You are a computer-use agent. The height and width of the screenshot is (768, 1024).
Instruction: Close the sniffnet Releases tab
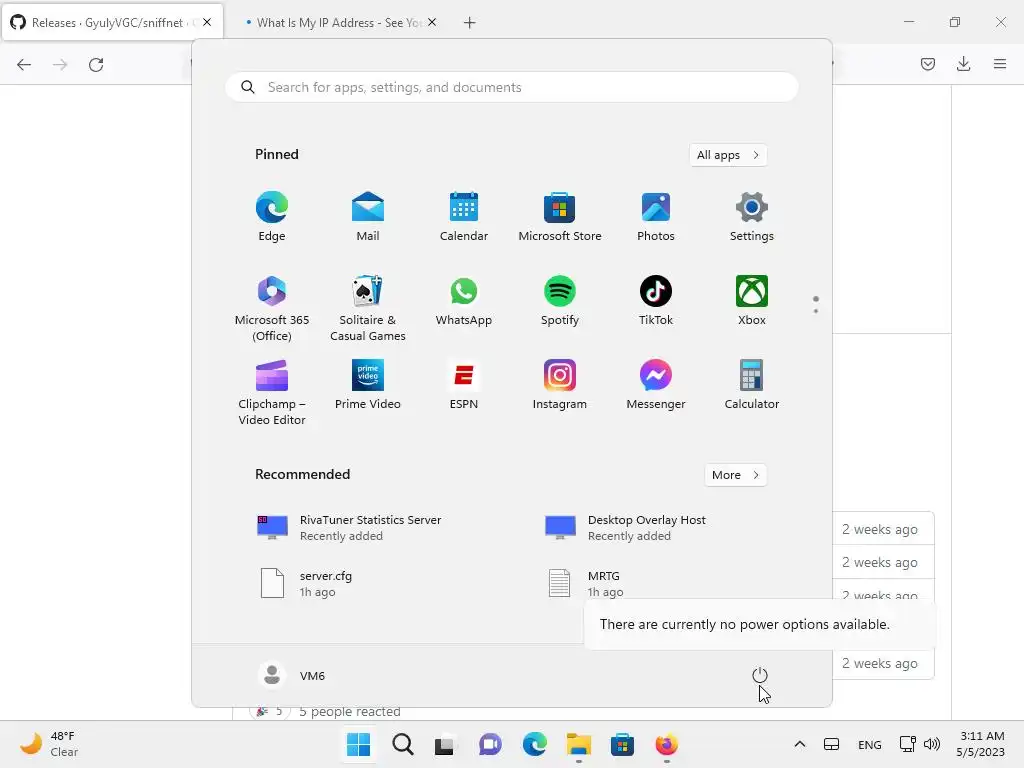point(207,22)
